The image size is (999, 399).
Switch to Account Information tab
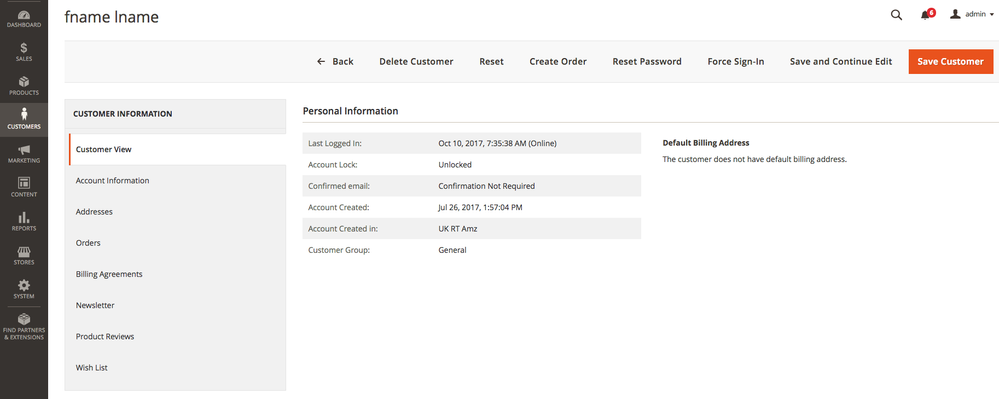(x=177, y=180)
